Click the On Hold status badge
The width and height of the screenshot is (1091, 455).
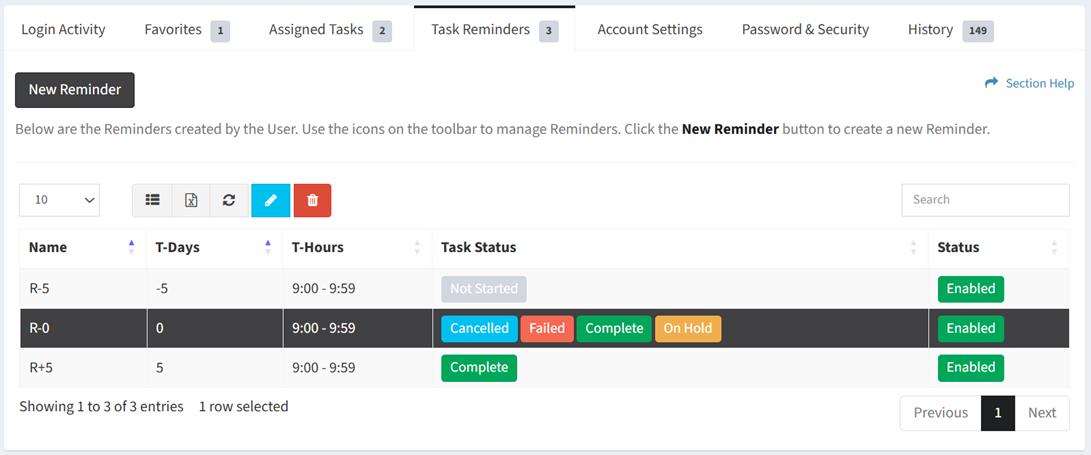point(687,328)
